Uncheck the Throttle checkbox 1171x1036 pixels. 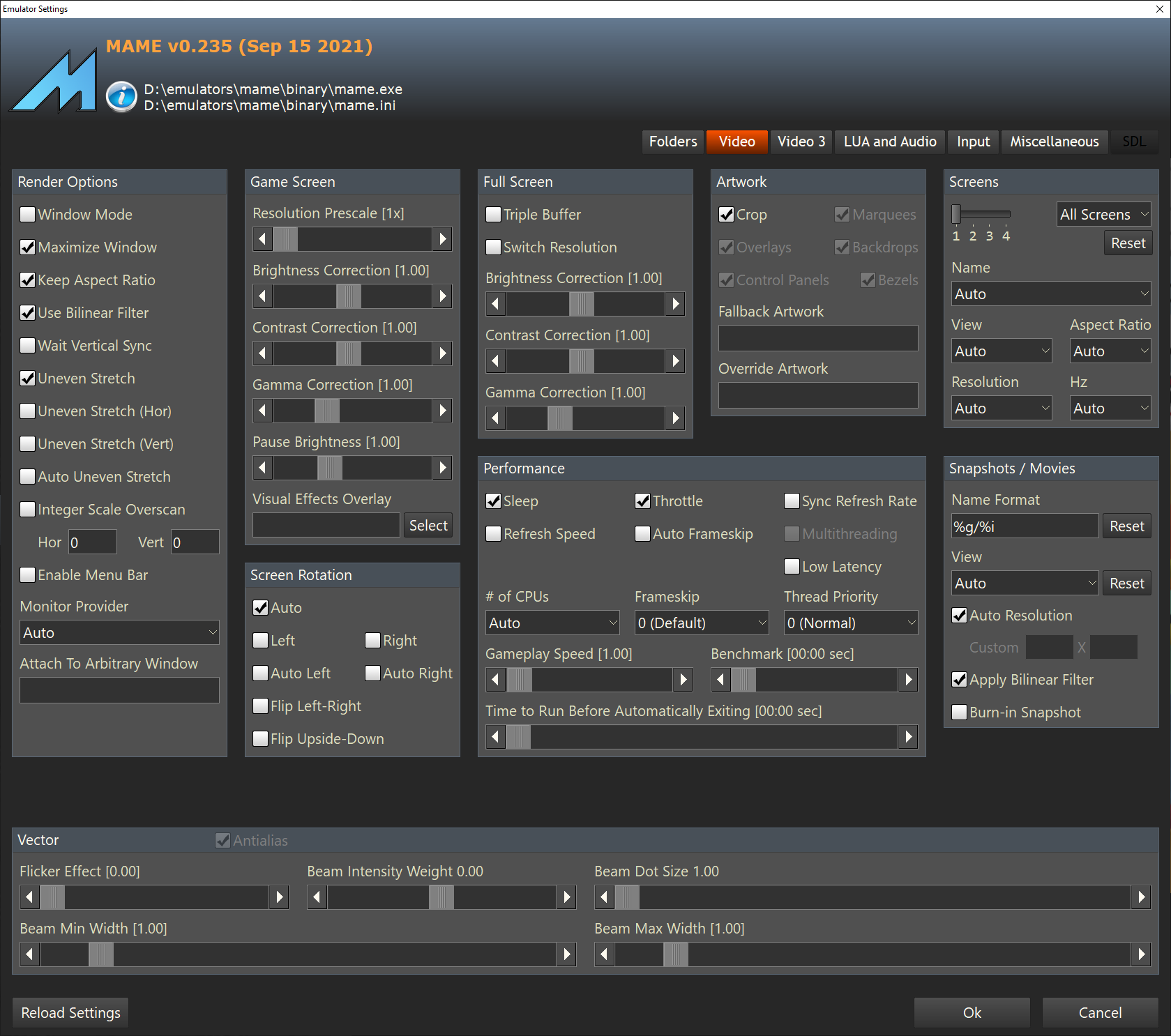pyautogui.click(x=642, y=501)
